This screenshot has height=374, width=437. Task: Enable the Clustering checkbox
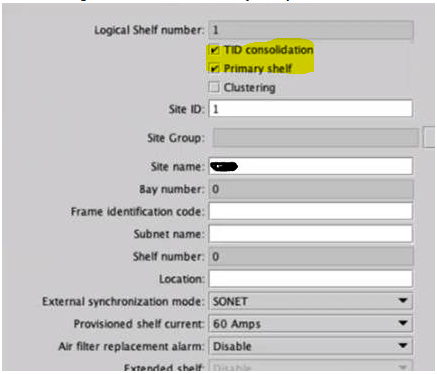214,87
